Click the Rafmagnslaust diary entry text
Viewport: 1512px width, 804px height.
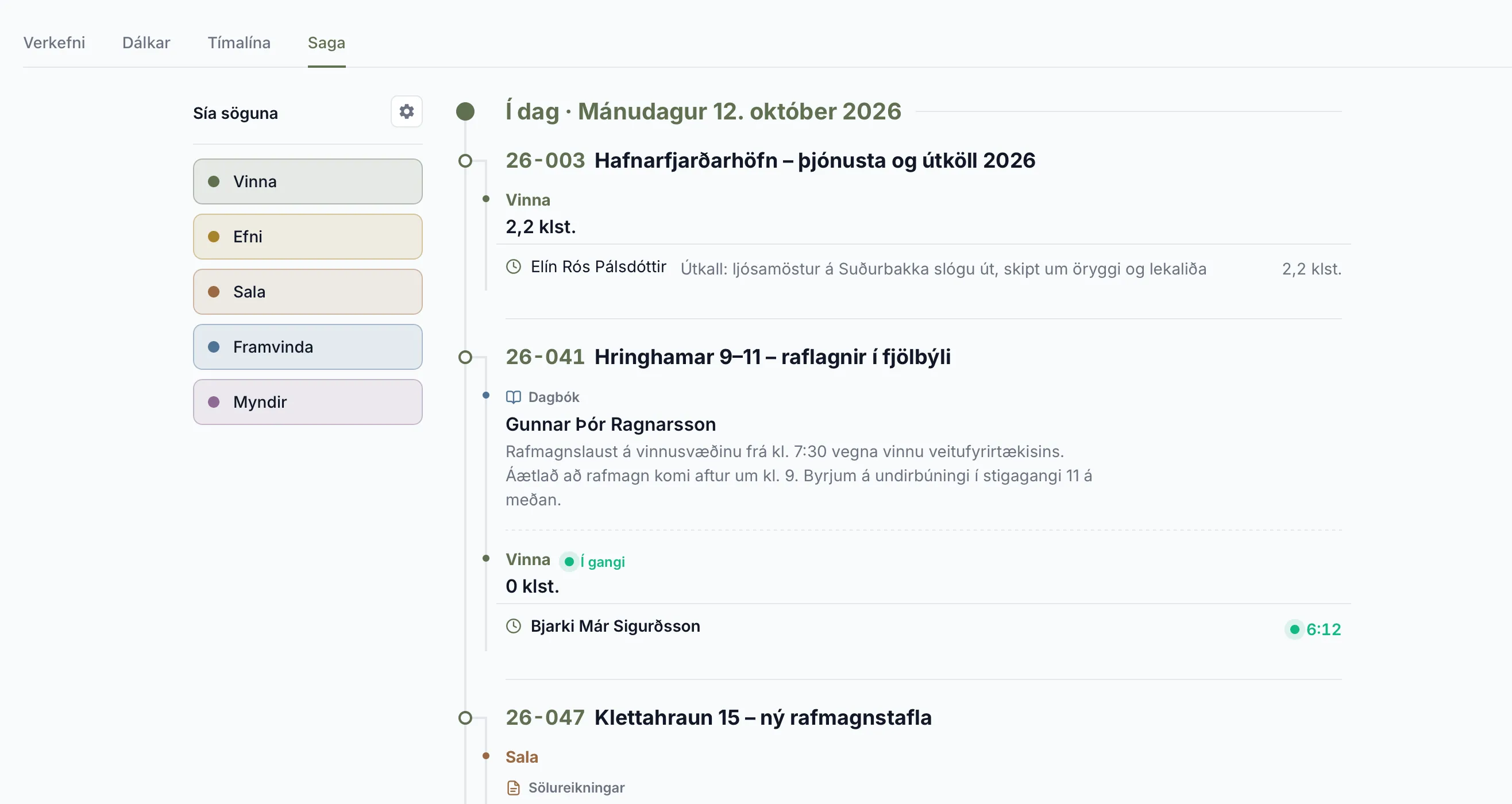pos(799,476)
